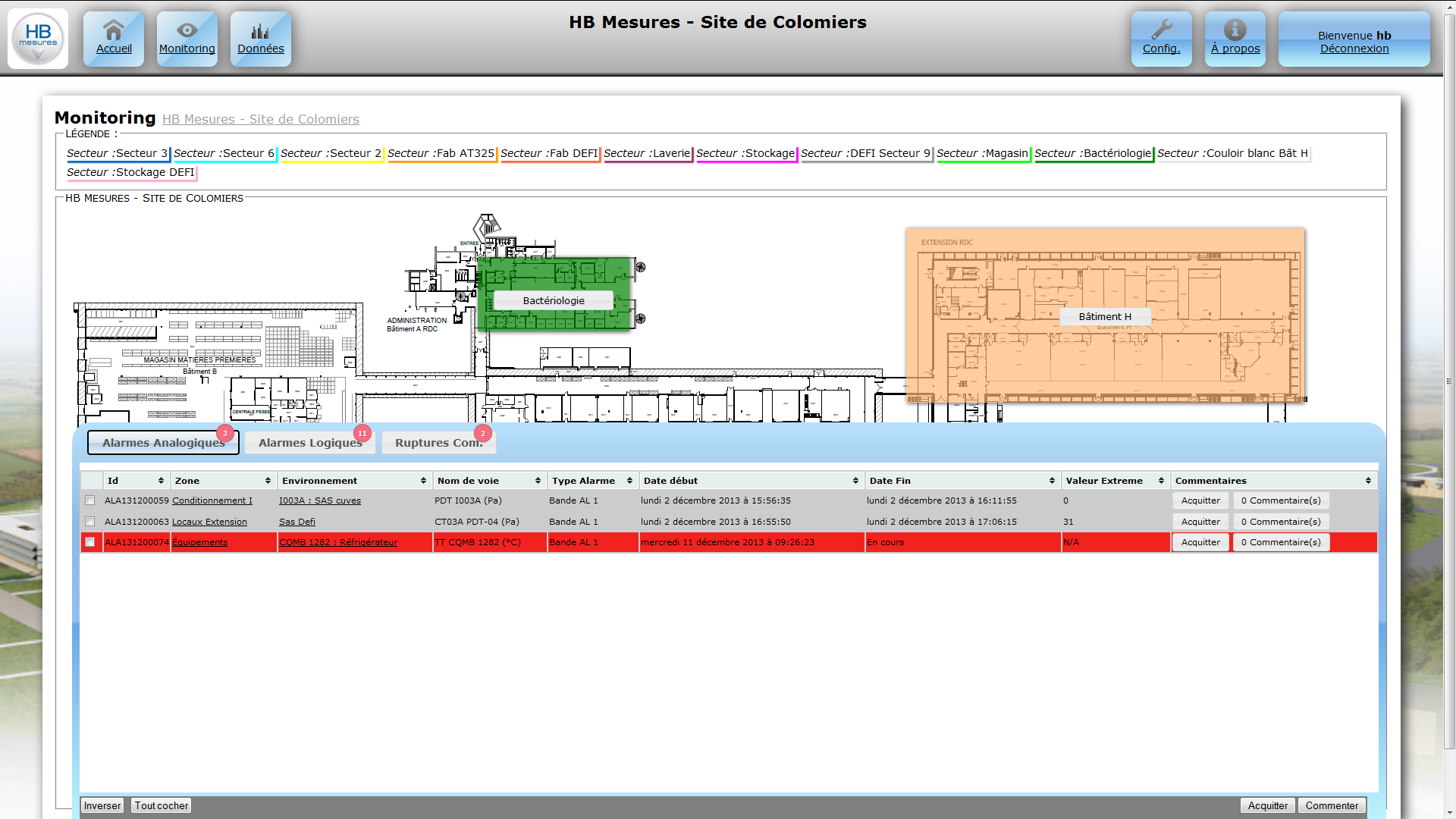
Task: Click the Tout cocher button
Action: [x=162, y=805]
